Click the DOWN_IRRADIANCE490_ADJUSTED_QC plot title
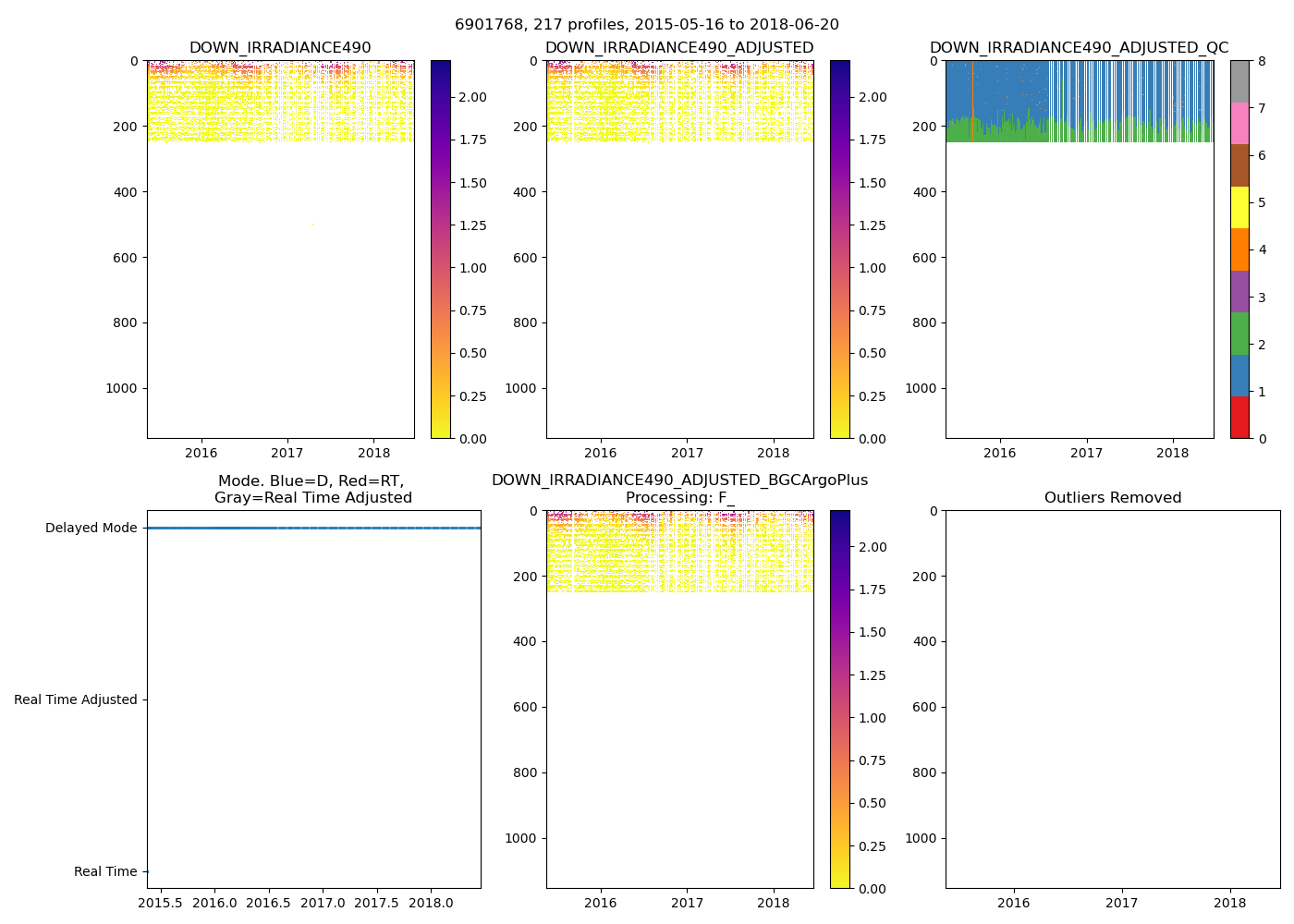Screen dimensions: 1294x924 [x=1079, y=48]
